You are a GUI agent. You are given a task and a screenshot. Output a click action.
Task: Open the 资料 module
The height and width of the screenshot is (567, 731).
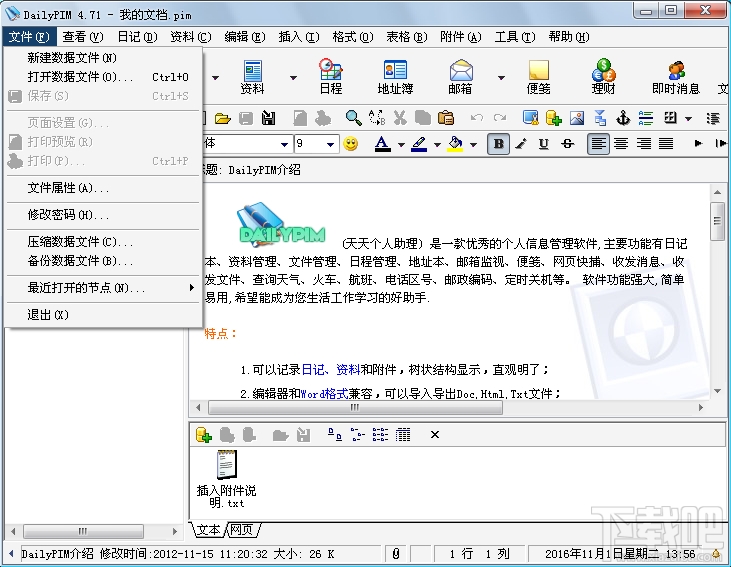(253, 77)
